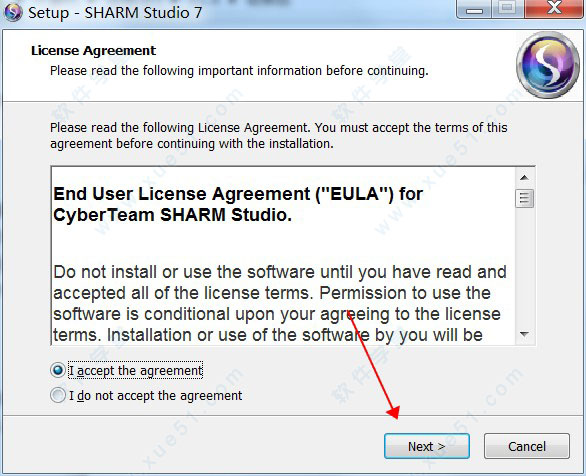Click the EULA scrollbar thumb

coord(524,198)
